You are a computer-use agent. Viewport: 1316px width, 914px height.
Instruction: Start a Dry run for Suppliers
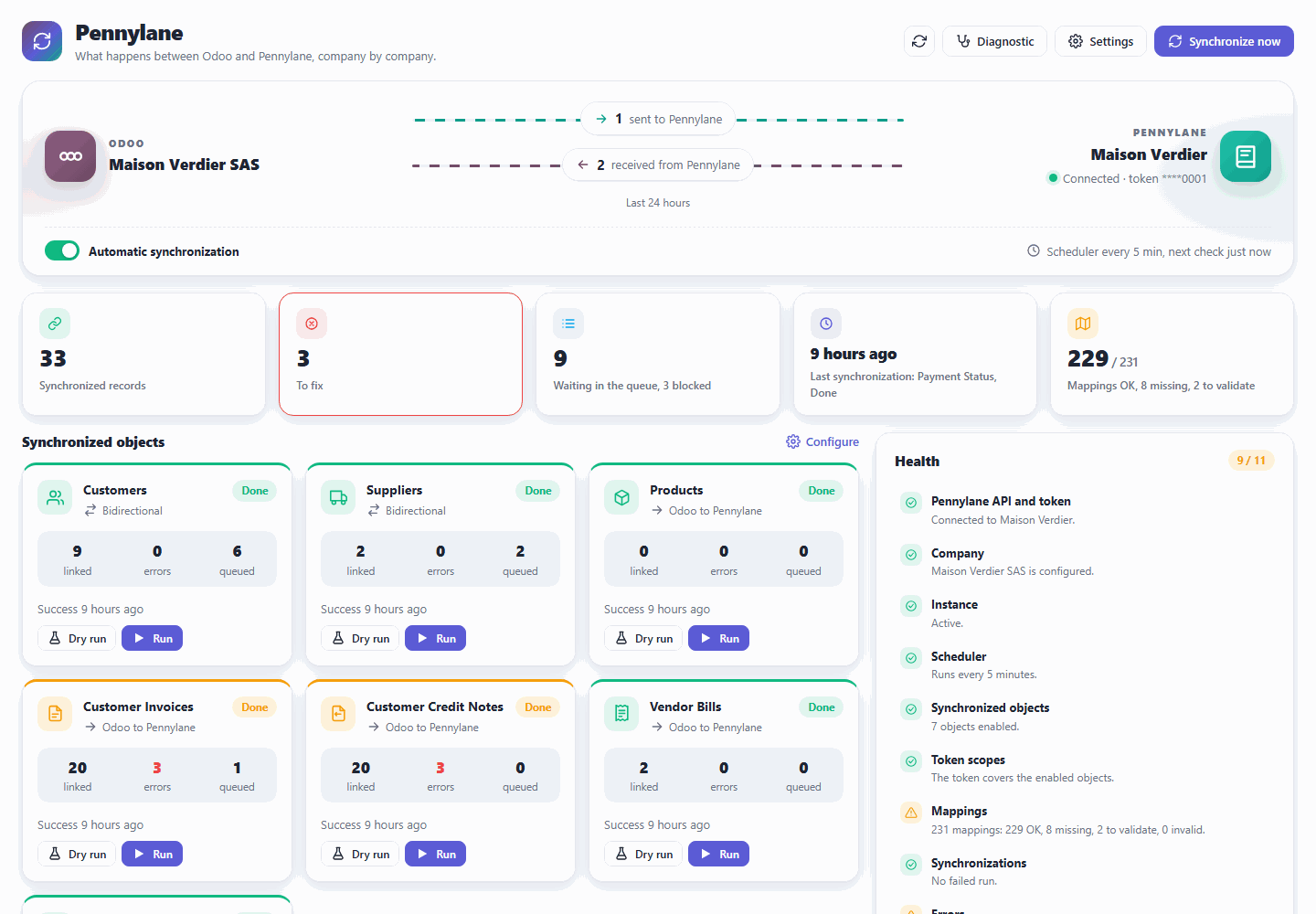tap(360, 638)
